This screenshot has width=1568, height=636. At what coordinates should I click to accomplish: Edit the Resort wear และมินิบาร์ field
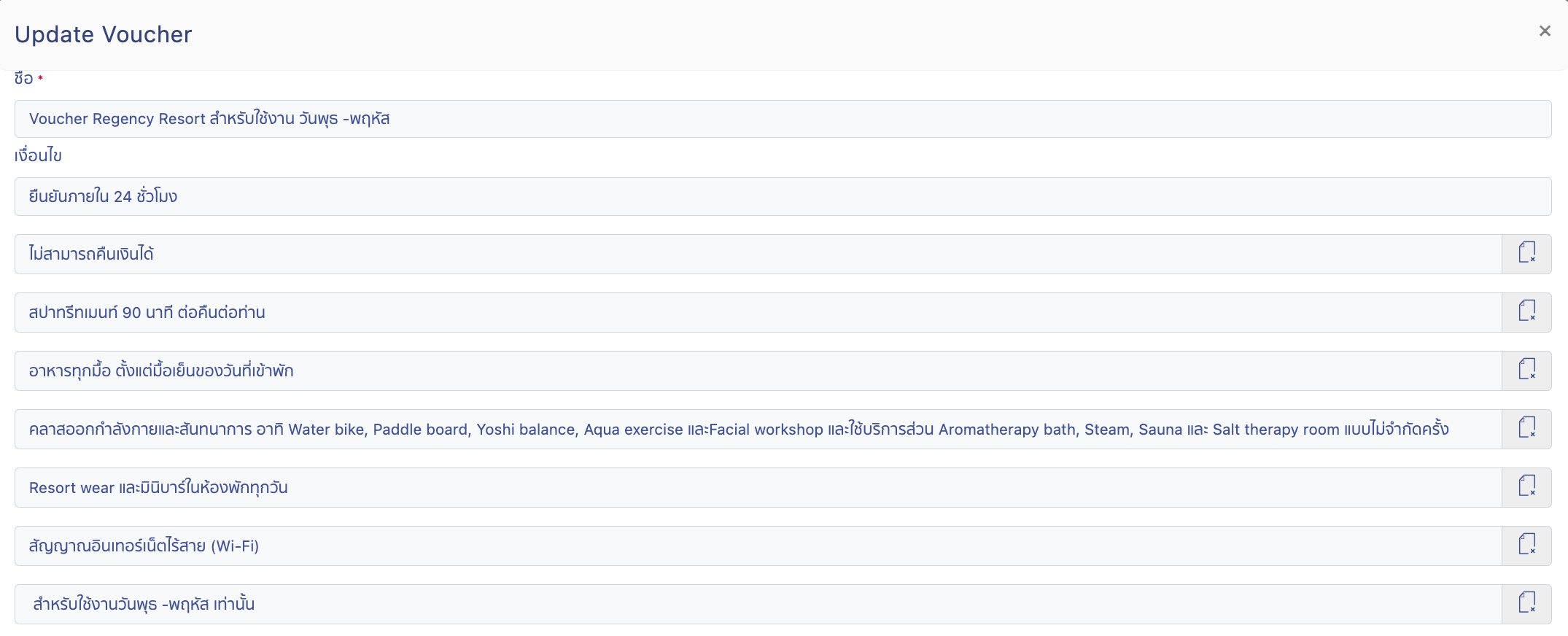758,487
